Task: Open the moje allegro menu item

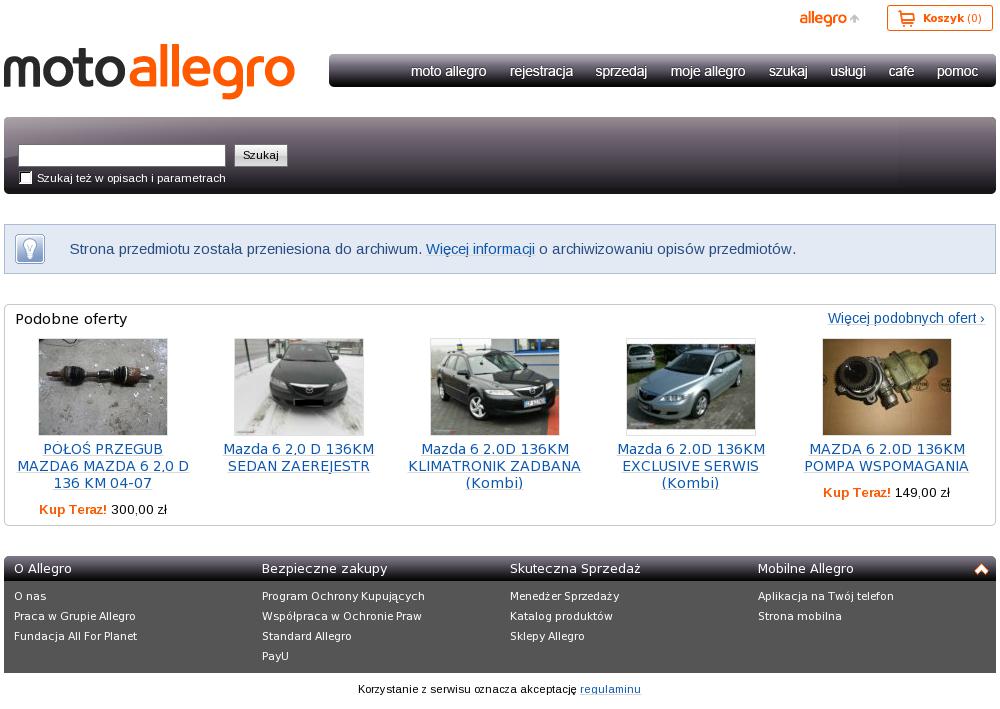Action: pyautogui.click(x=708, y=71)
